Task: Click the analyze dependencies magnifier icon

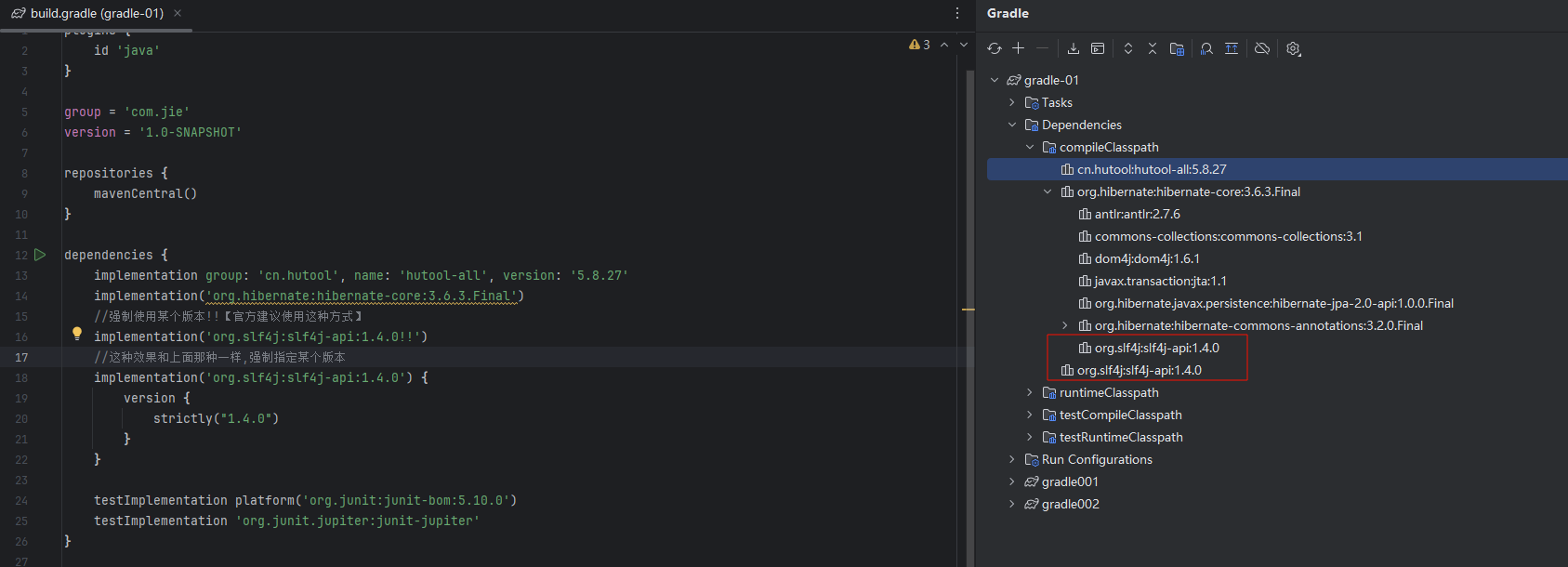Action: (1206, 48)
